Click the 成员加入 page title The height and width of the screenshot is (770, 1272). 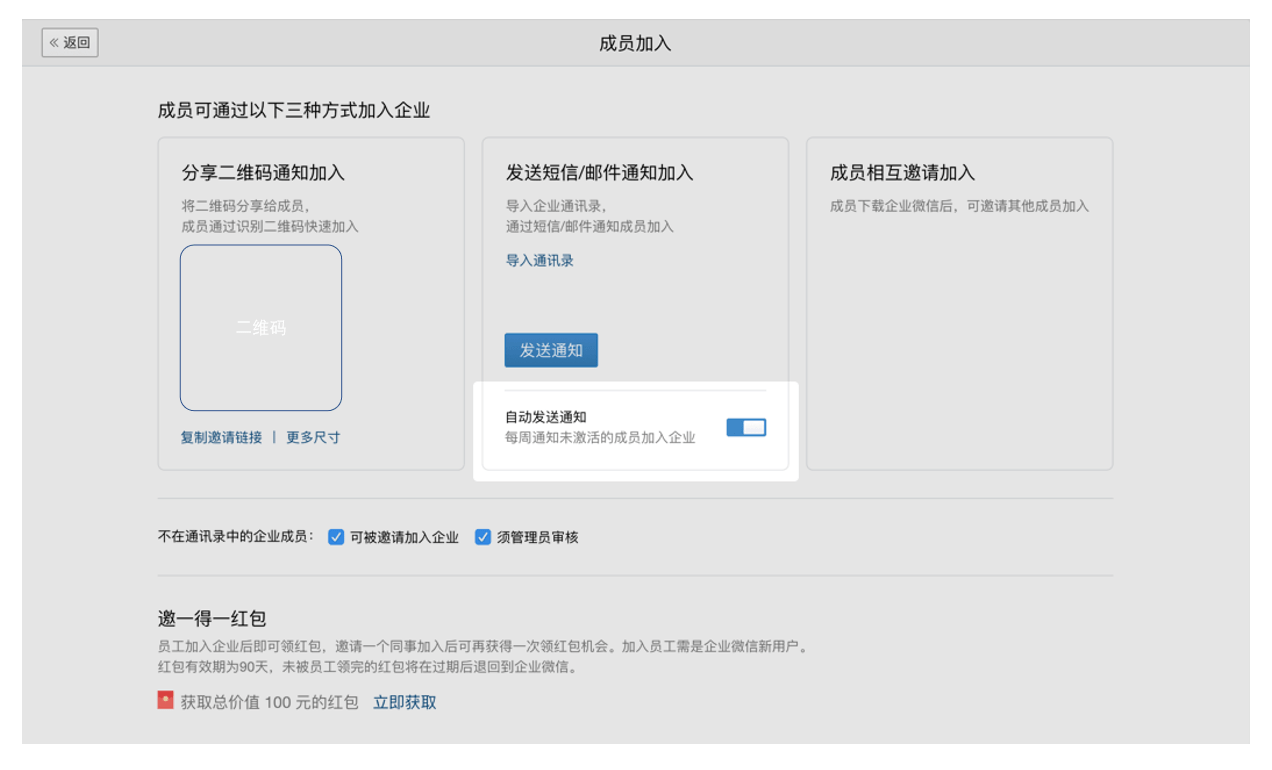point(635,44)
